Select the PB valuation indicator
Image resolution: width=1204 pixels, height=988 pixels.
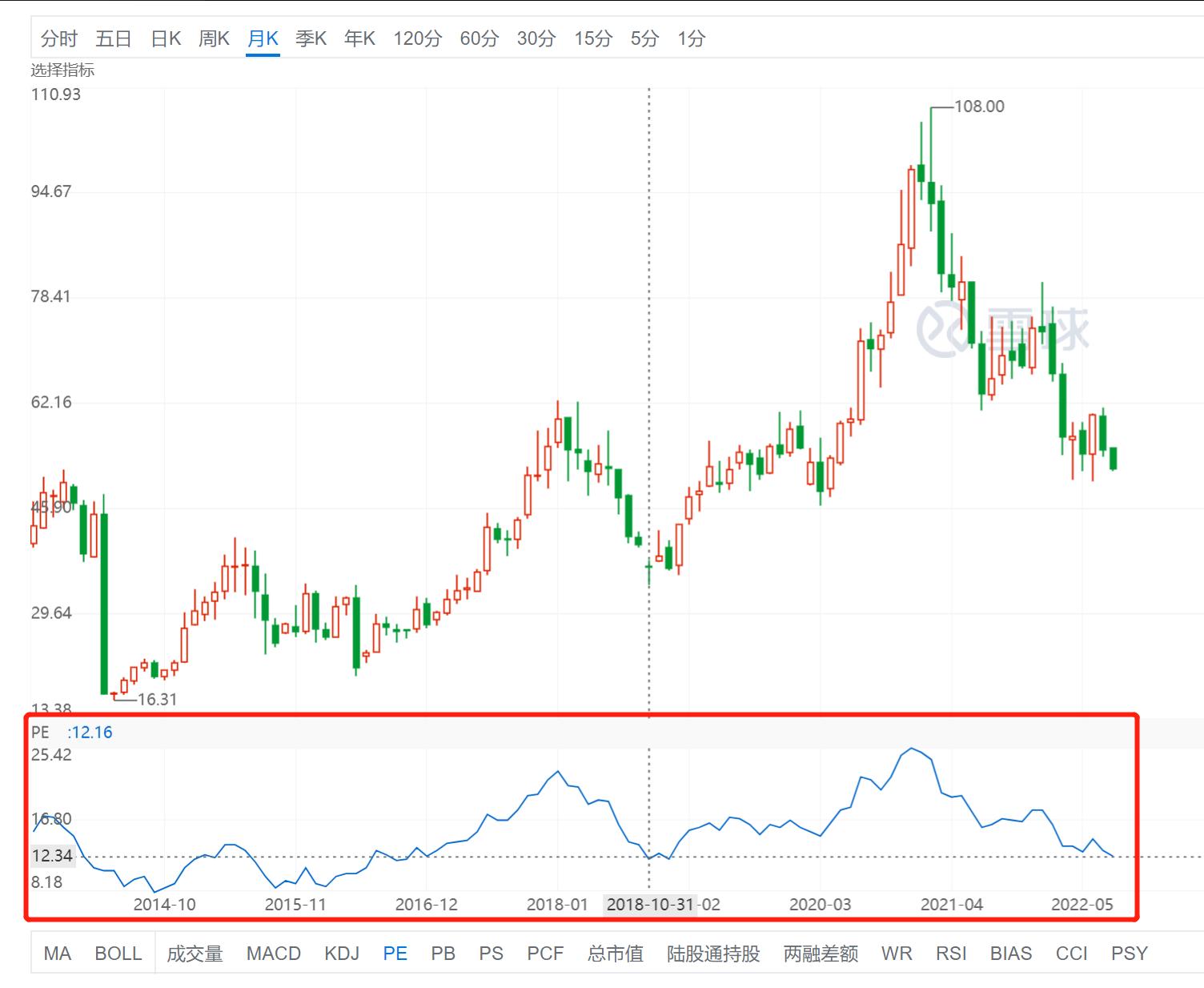tap(443, 954)
